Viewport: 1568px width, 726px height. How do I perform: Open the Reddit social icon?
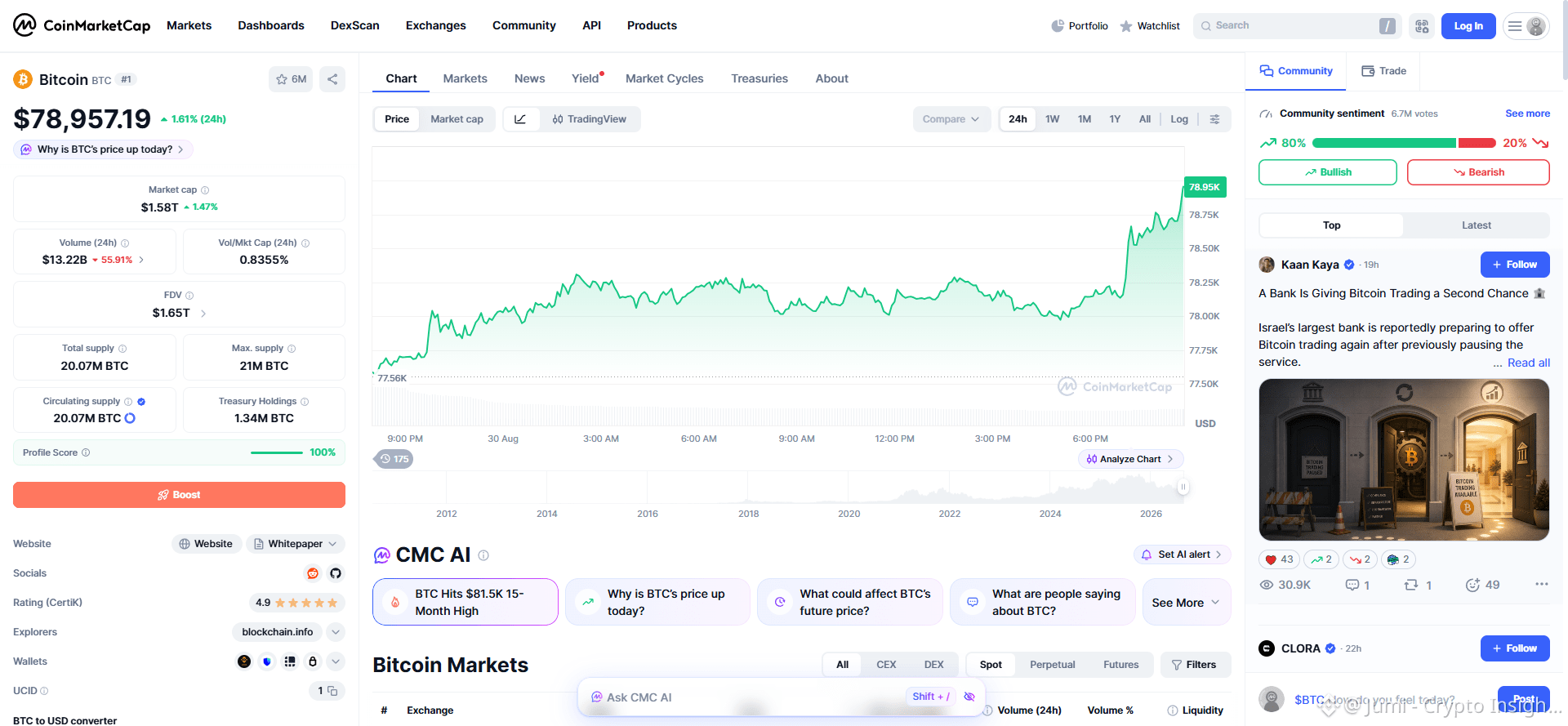(312, 573)
